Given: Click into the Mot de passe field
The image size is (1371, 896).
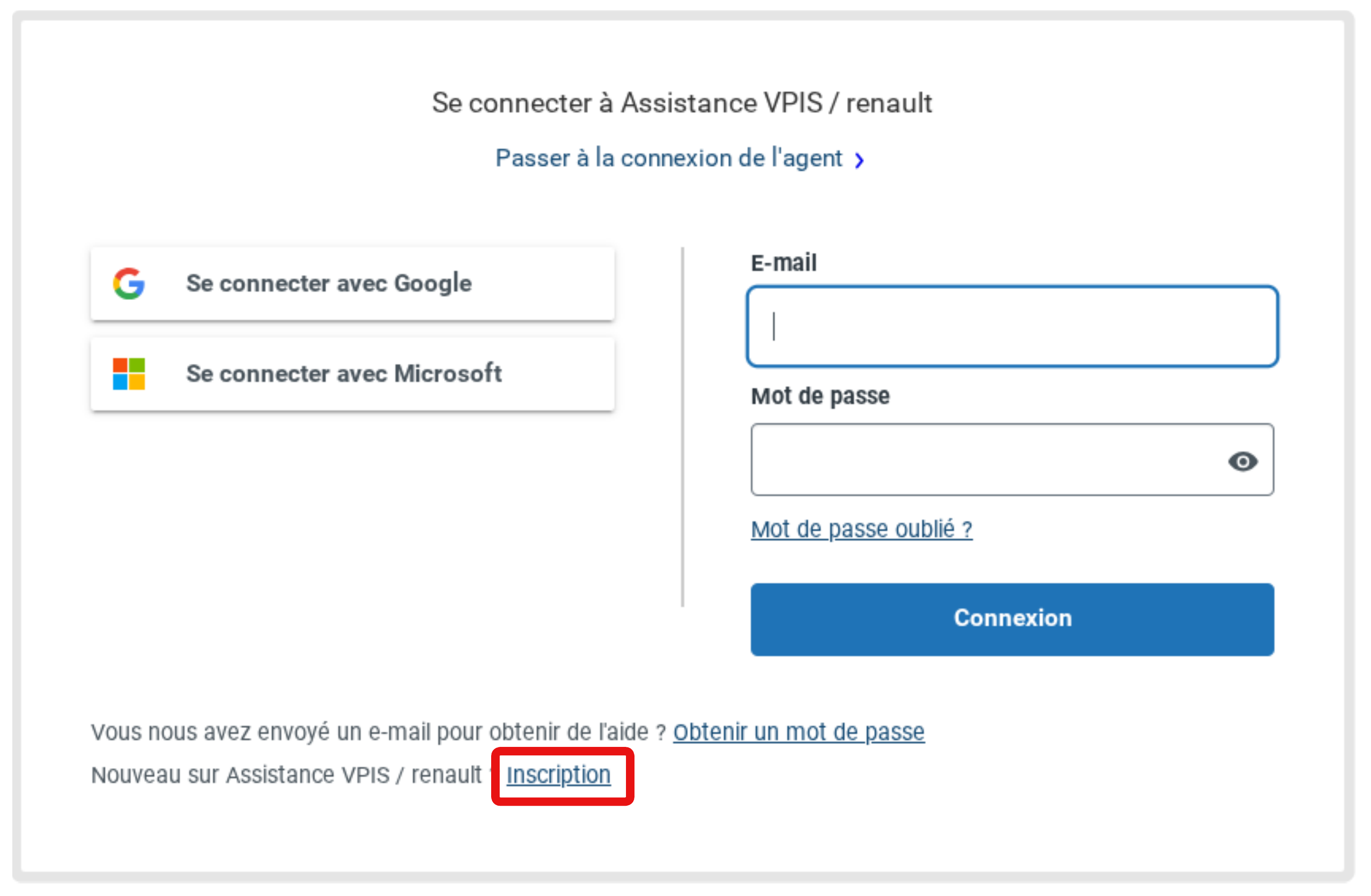Looking at the screenshot, I should [985, 460].
